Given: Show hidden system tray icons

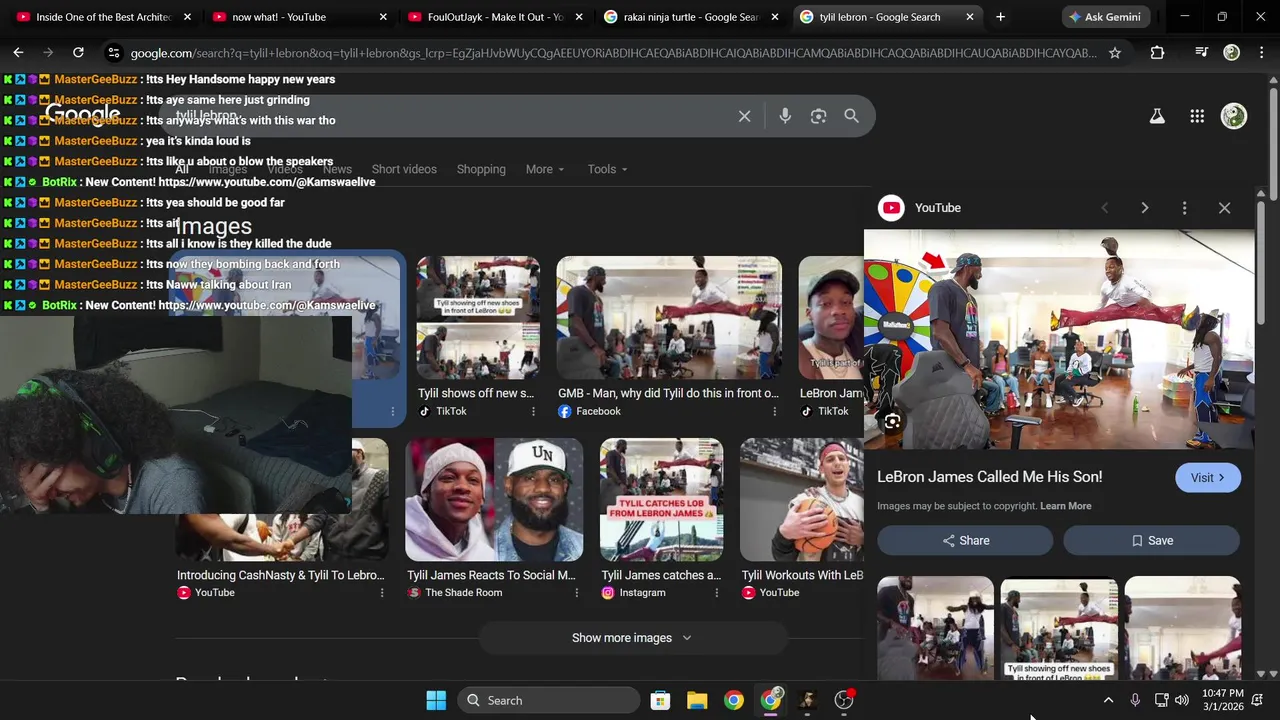Looking at the screenshot, I should (1108, 700).
